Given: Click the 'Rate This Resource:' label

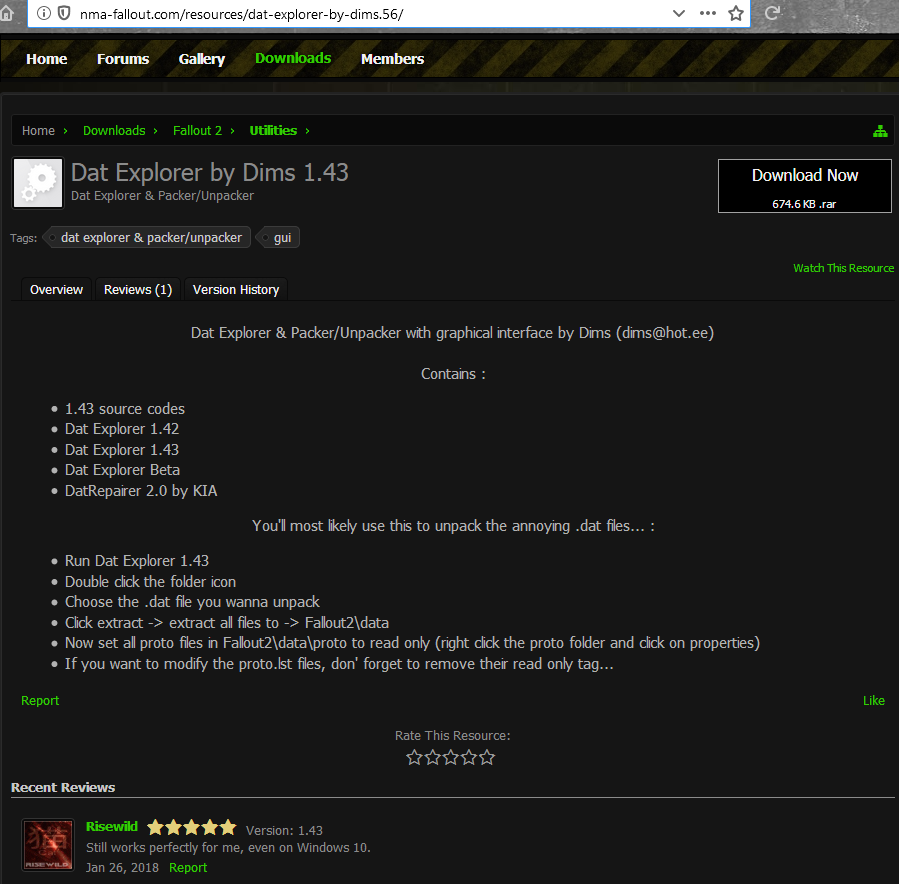Looking at the screenshot, I should pos(452,736).
